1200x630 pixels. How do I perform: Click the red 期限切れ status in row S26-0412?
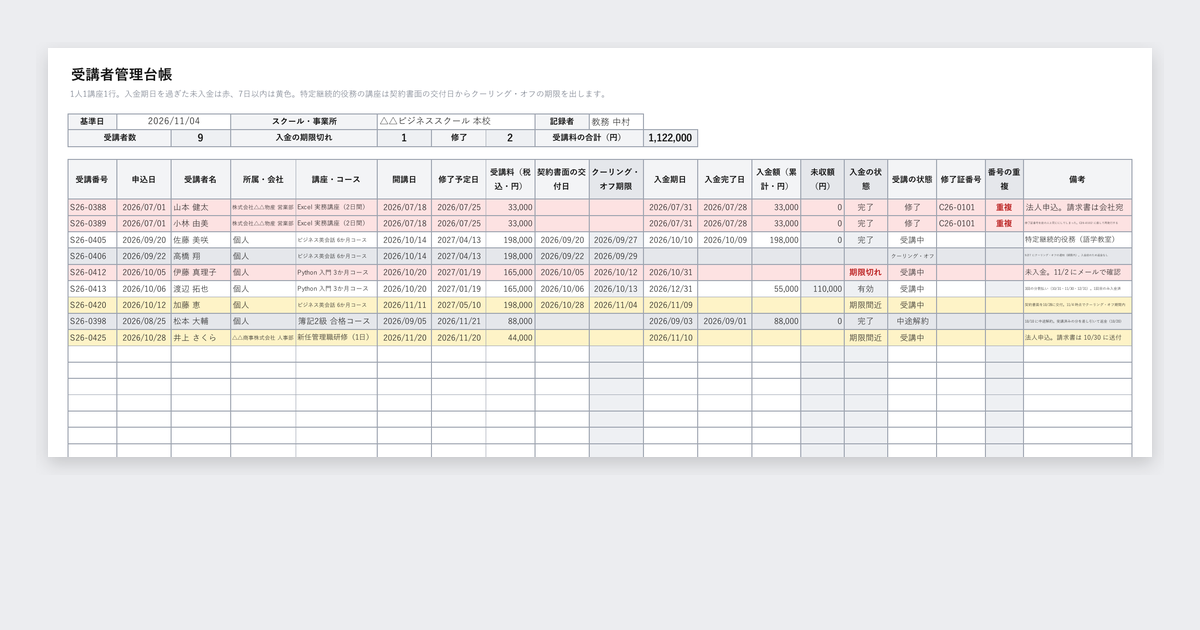click(x=866, y=272)
